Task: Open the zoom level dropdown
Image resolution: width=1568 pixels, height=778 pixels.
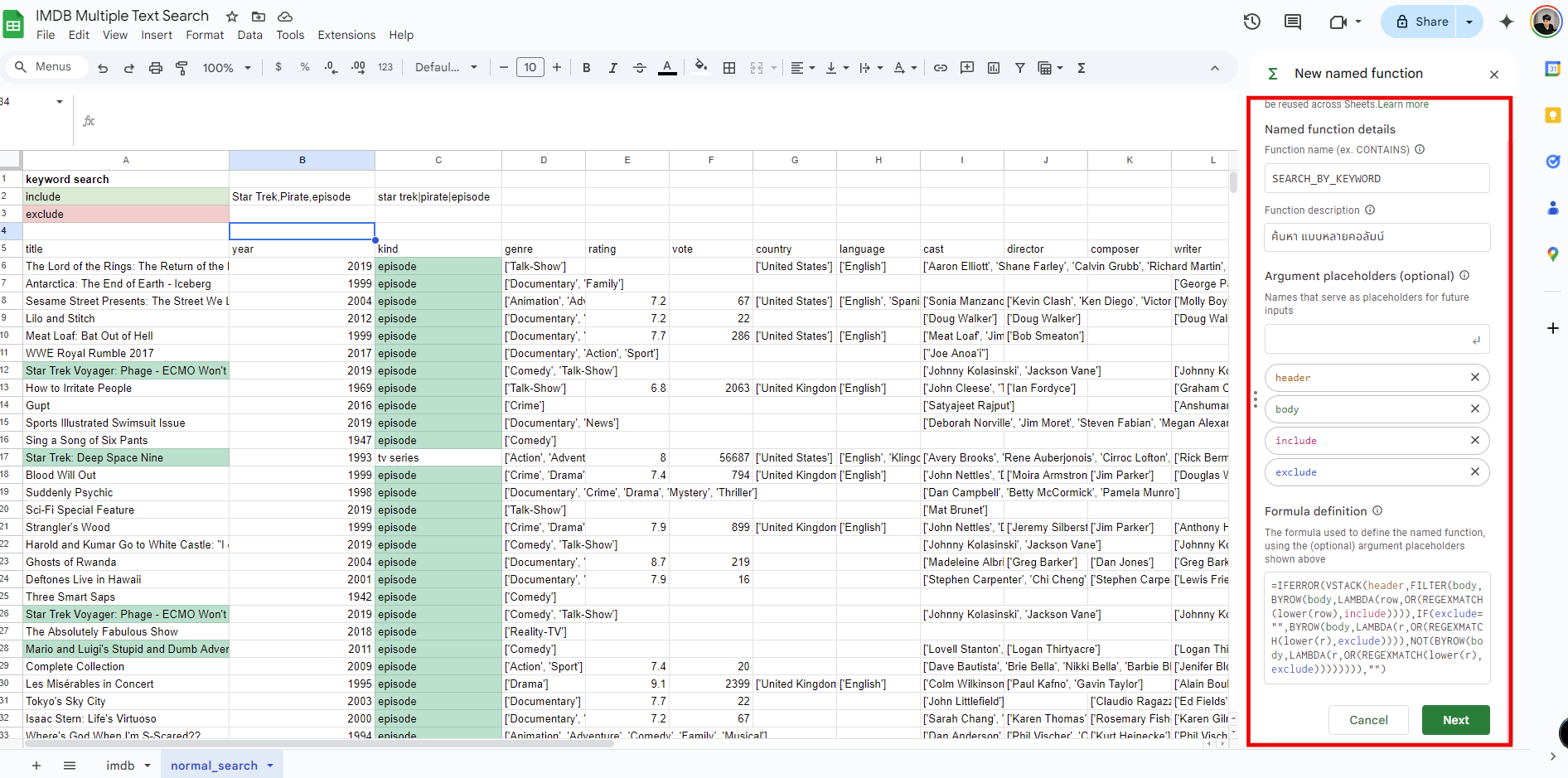Action: pos(227,68)
